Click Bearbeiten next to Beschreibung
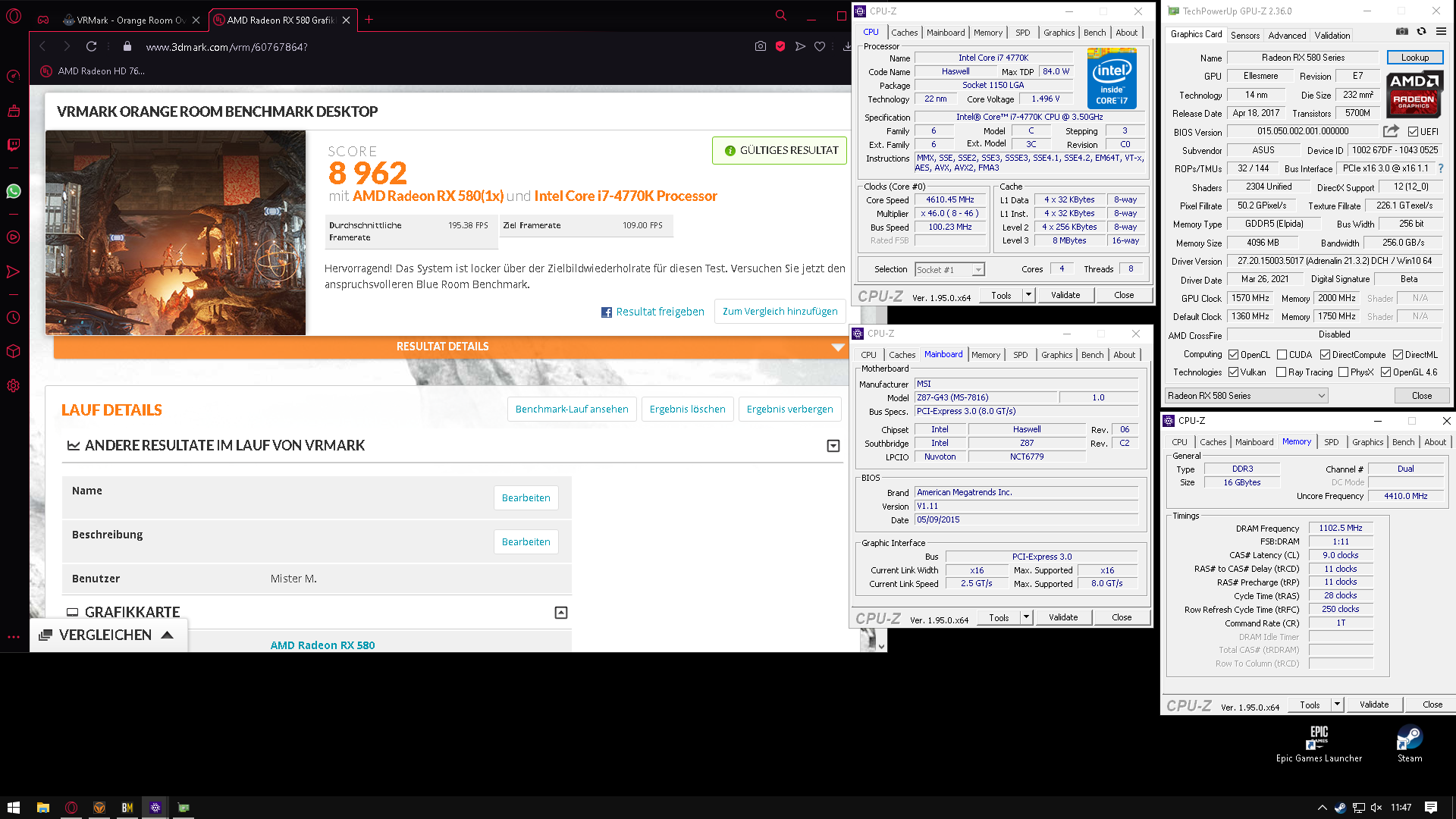Screen dimensions: 1456x819 [526, 542]
